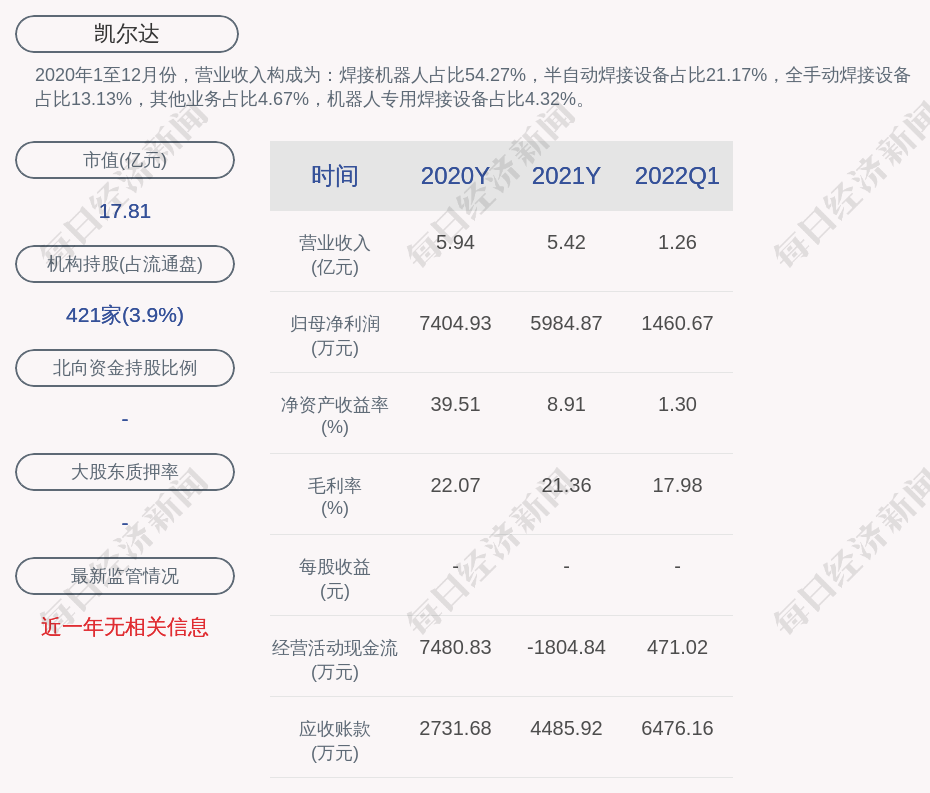
Task: Select the 2021Y column header
Action: click(x=566, y=176)
